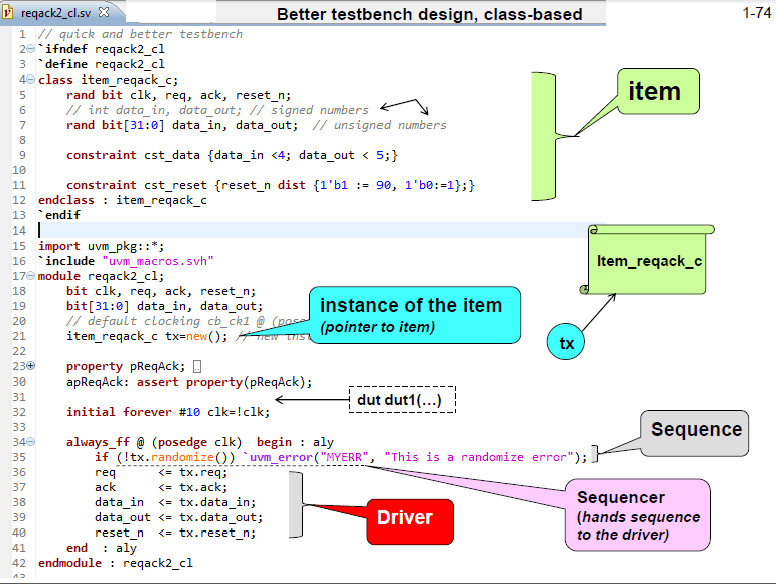Image resolution: width=776 pixels, height=584 pixels.
Task: Click "rand bit[31:0] data_in, data_out;" declaration
Action: click(x=182, y=125)
